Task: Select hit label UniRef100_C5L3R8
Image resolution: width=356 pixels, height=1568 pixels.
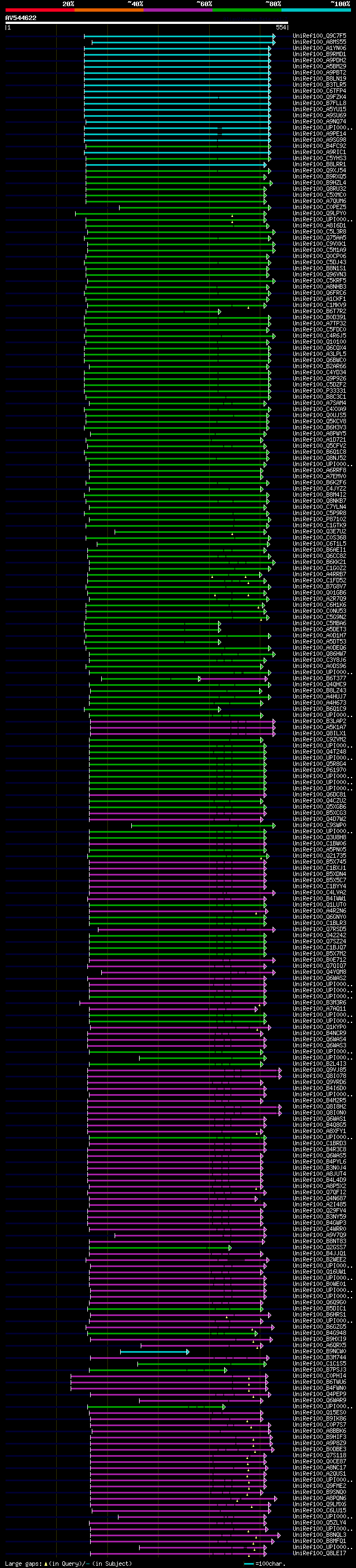Action: click(x=319, y=232)
